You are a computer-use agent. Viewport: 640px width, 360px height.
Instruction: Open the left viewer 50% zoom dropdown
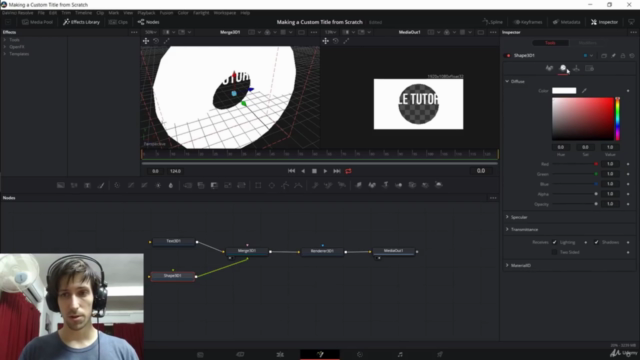point(151,32)
